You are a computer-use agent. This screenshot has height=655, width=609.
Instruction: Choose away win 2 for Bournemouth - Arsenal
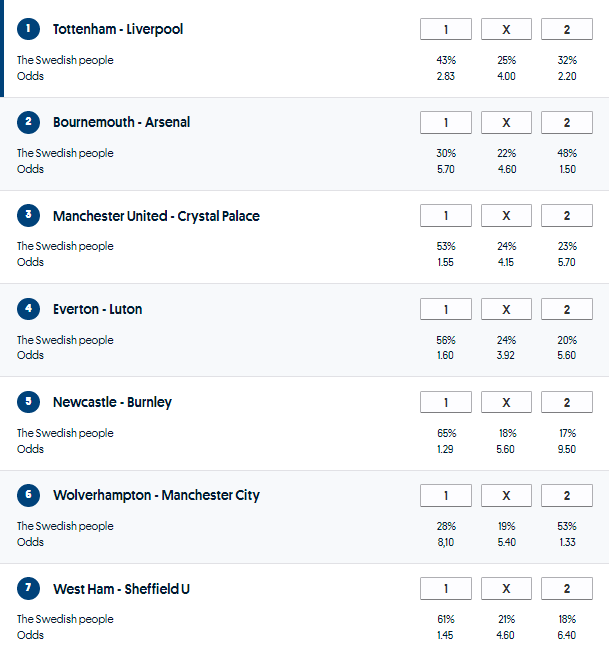coord(567,123)
